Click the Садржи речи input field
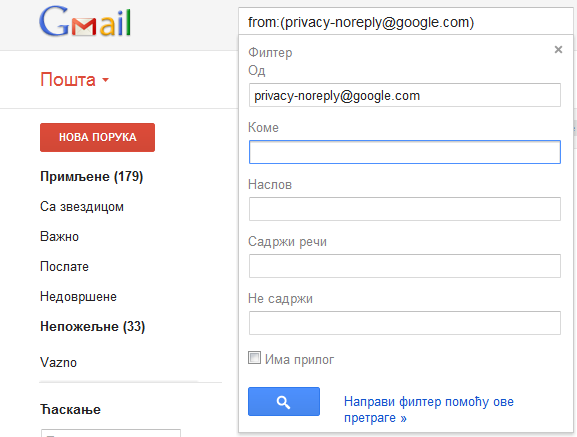The height and width of the screenshot is (437, 577). click(405, 266)
